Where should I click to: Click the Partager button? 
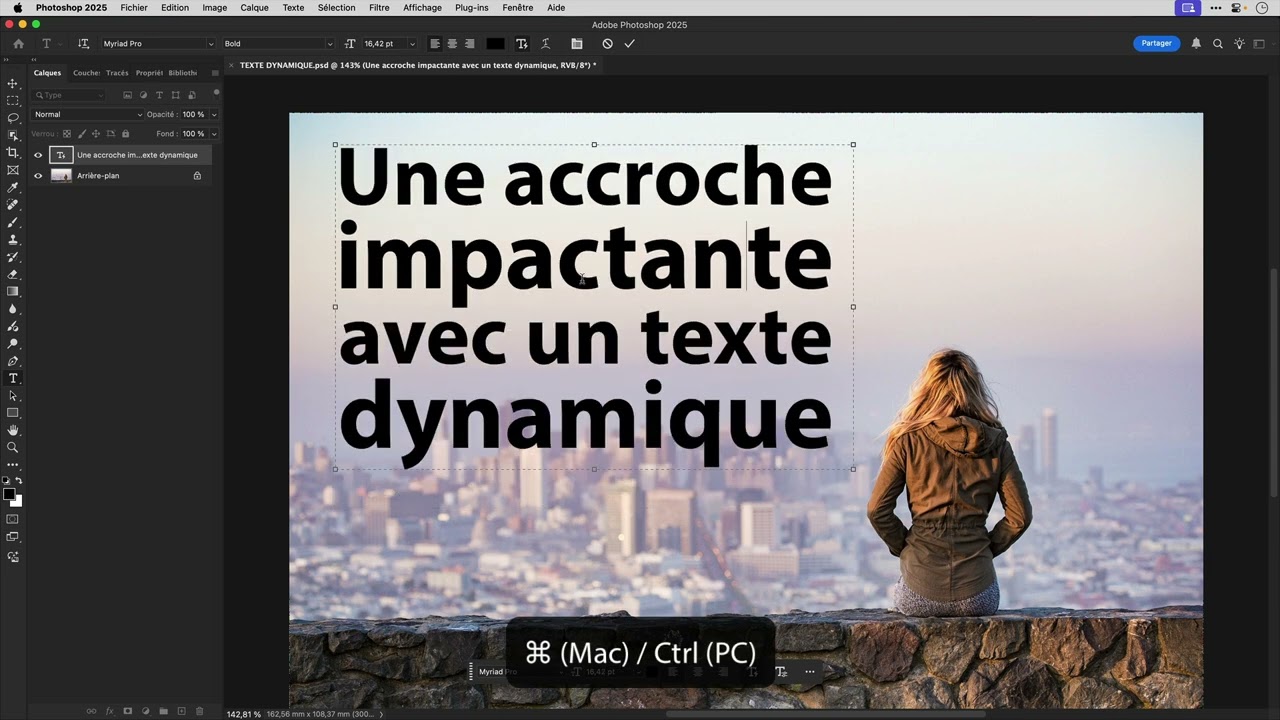[1156, 44]
